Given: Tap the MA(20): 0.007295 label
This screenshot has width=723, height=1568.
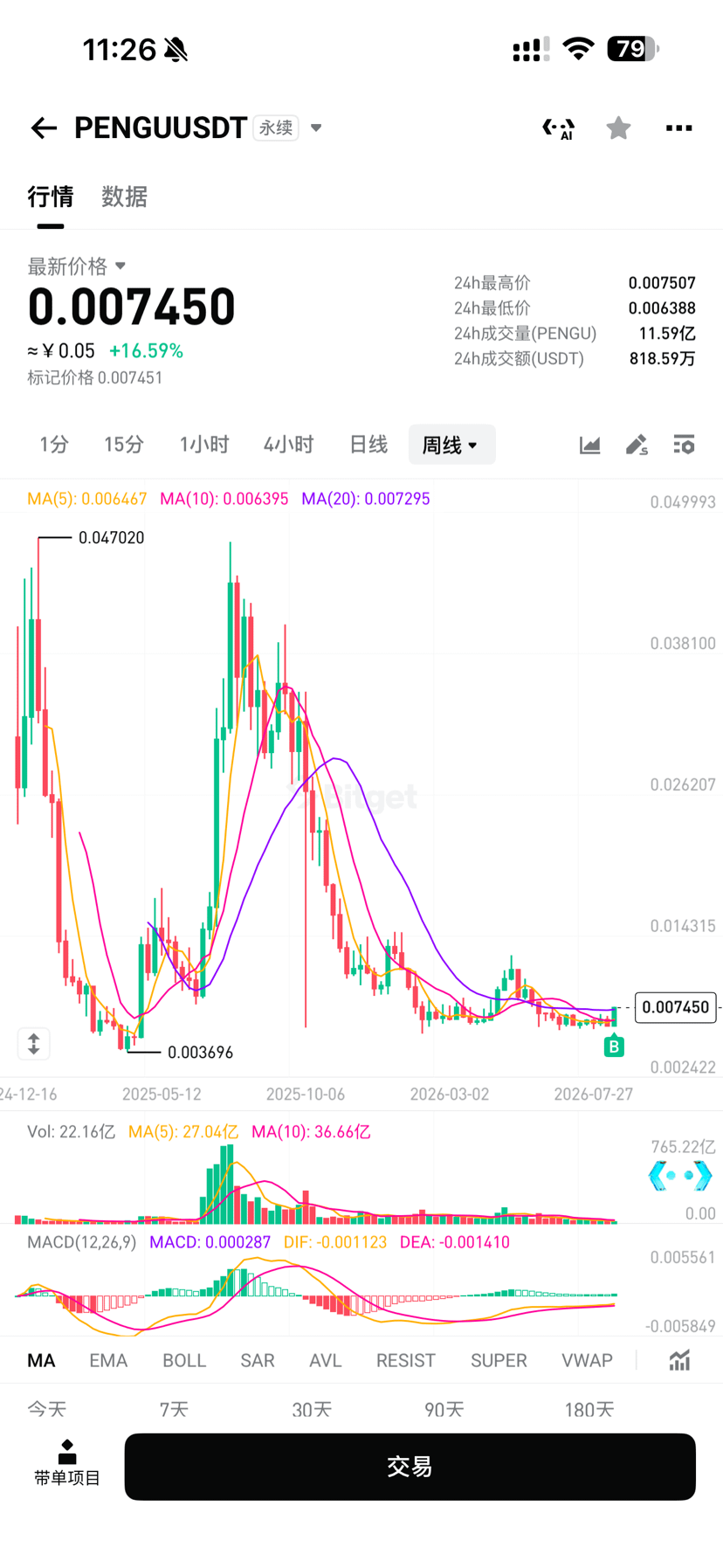Looking at the screenshot, I should [x=366, y=499].
